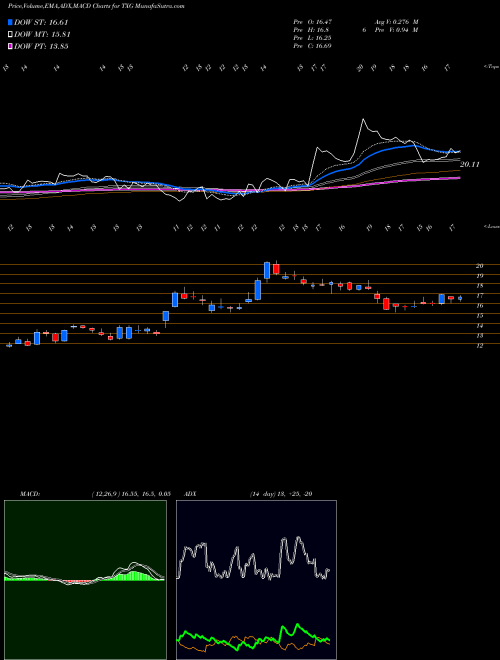The image size is (500, 660).
Task: Click ADX parameters '(14 day) 18, +25, -20'
Action: coord(281,494)
